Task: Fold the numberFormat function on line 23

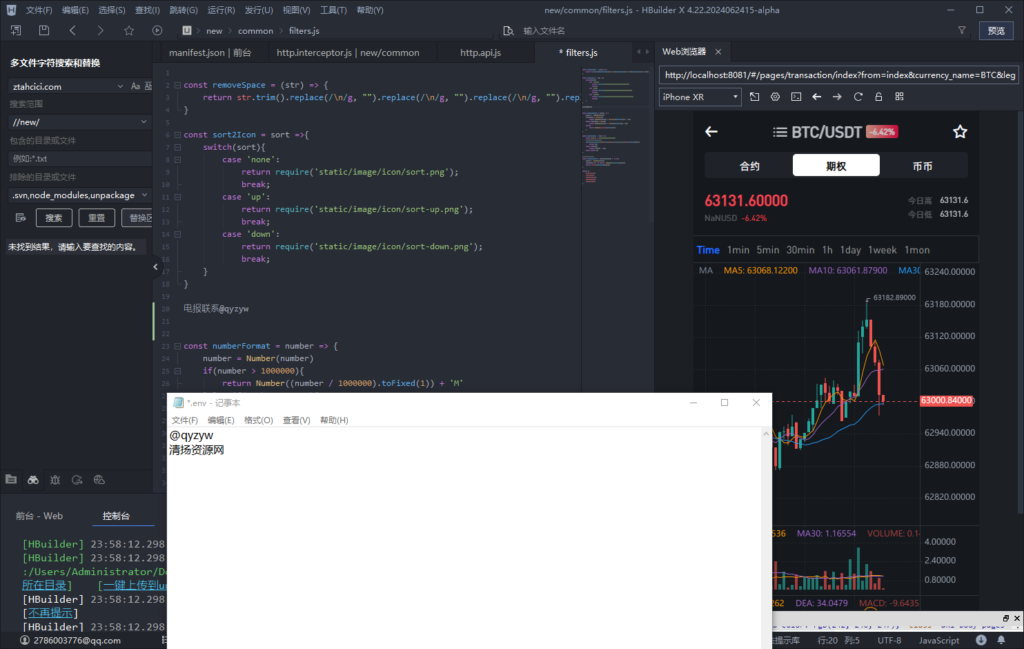Action: (x=177, y=346)
